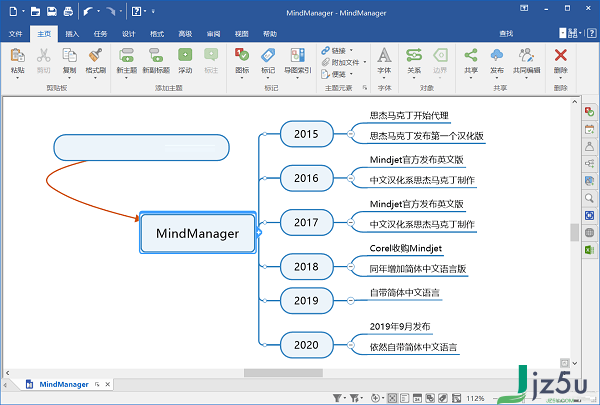This screenshot has height=405, width=600.
Task: Collapse the 2020 branch subtopics
Action: pyautogui.click(x=351, y=345)
